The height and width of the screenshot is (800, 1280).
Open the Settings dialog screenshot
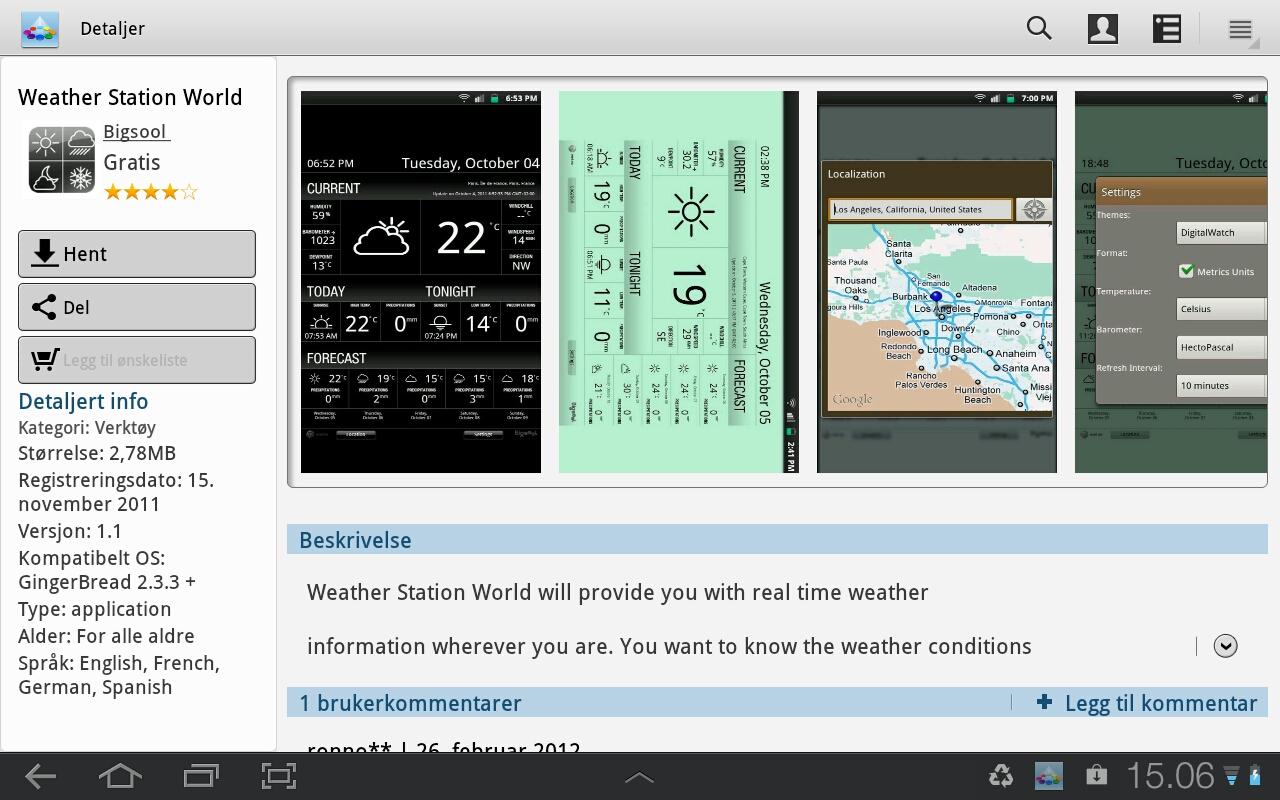(1171, 282)
